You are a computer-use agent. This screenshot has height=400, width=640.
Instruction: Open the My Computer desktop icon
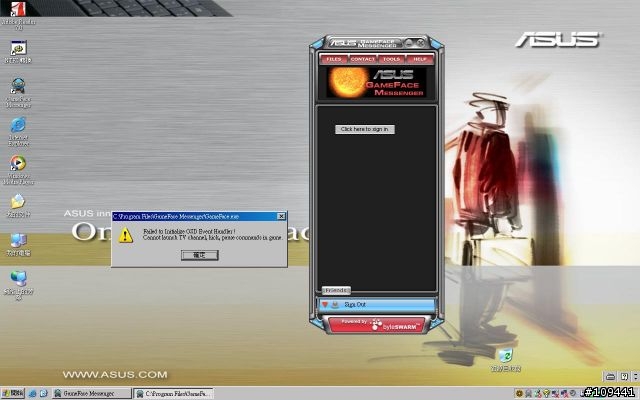18,245
